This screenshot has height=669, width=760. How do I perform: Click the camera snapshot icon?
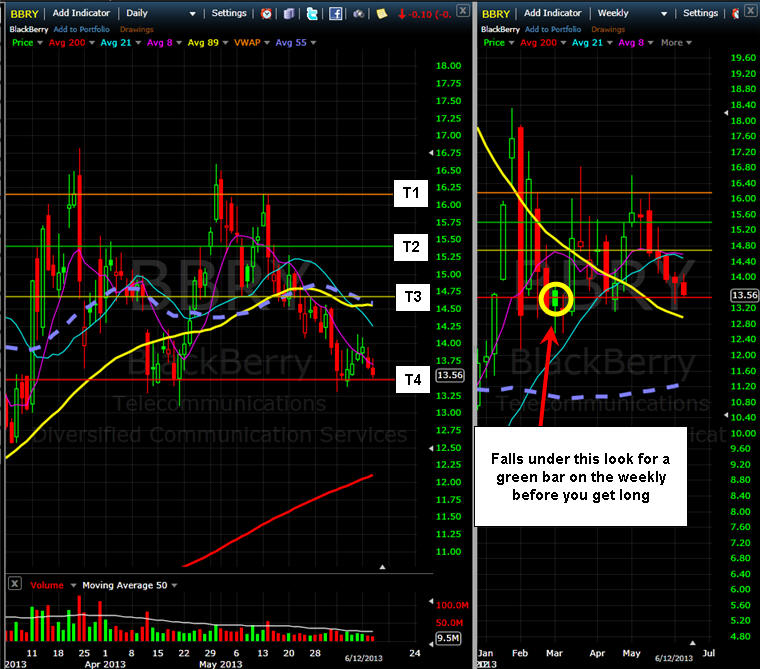[359, 13]
